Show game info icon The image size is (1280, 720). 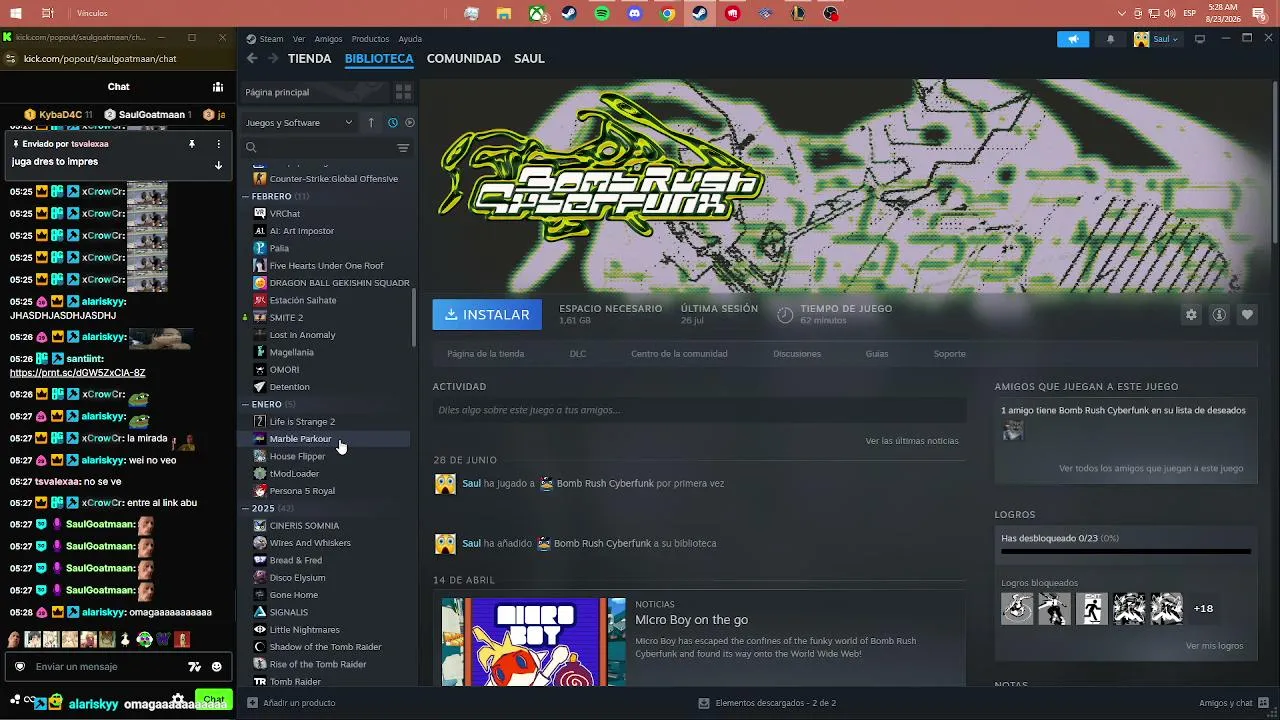(1219, 315)
